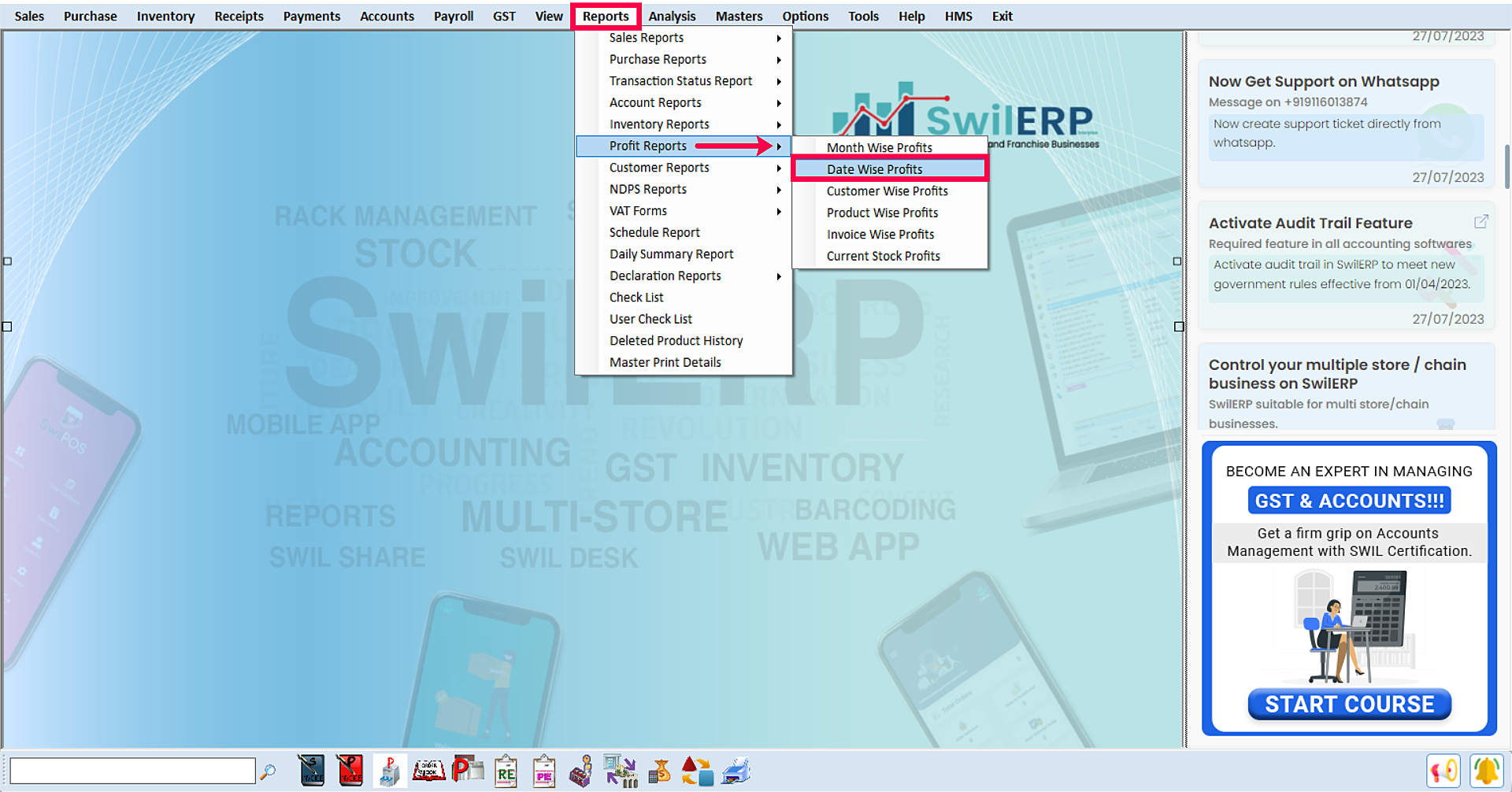Open the Receipts menu
Screen dimensions: 1512x792
pyautogui.click(x=239, y=16)
